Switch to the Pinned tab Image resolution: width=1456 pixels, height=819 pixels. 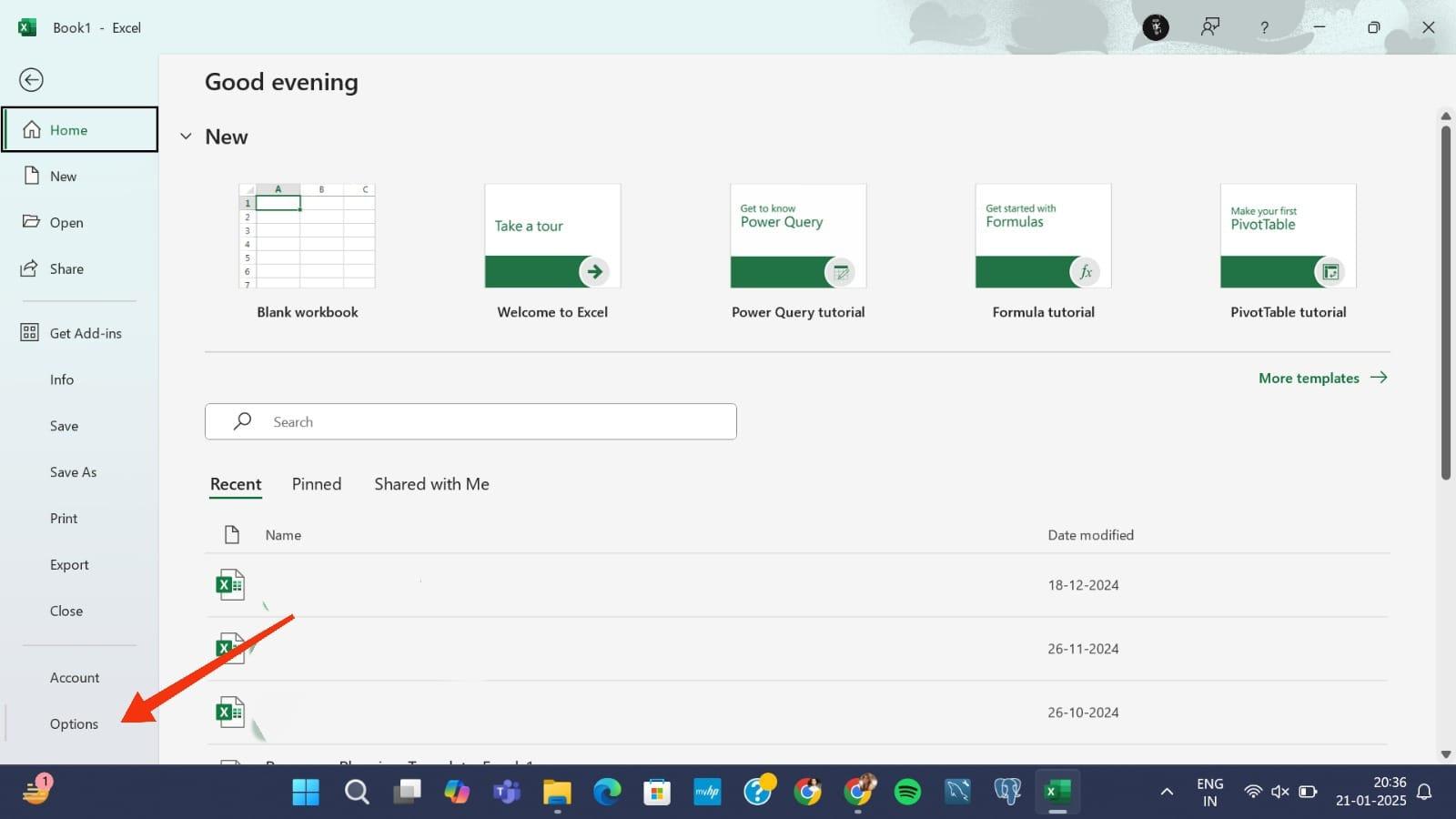pyautogui.click(x=317, y=484)
